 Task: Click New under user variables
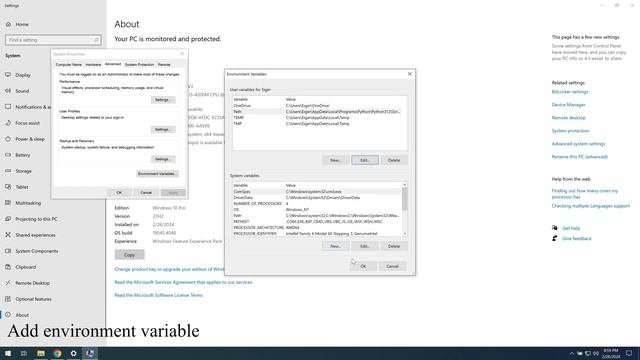pos(336,160)
